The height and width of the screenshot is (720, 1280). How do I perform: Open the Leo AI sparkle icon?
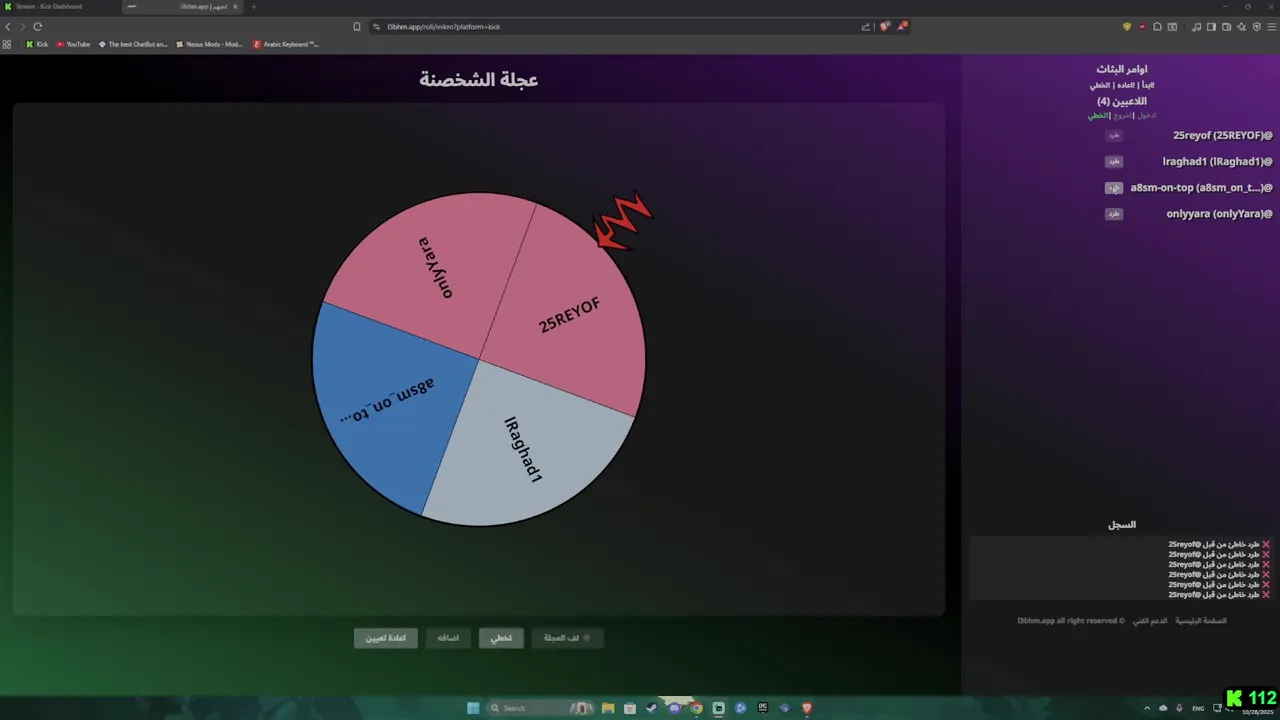1241,27
